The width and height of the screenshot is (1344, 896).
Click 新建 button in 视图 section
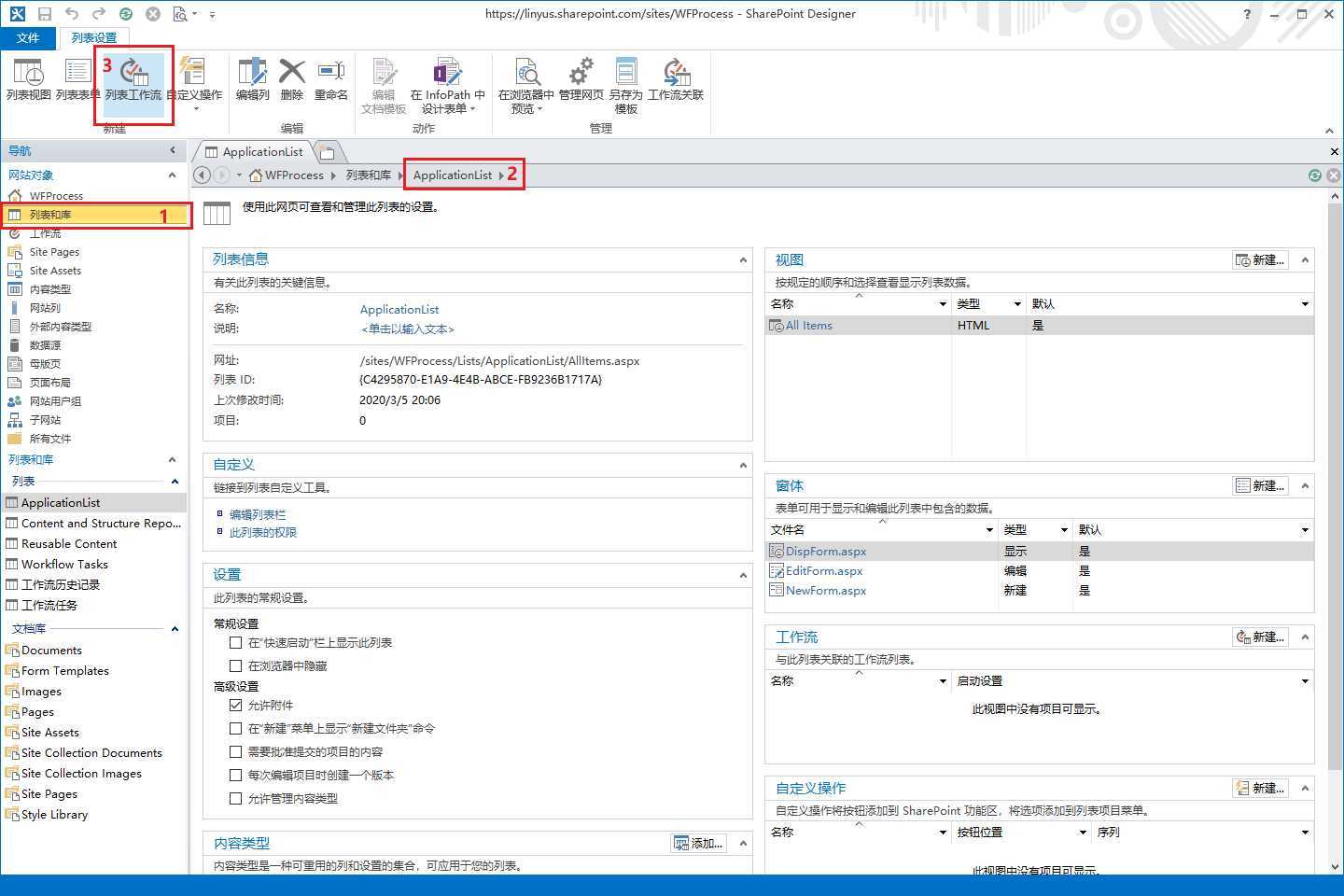1261,260
